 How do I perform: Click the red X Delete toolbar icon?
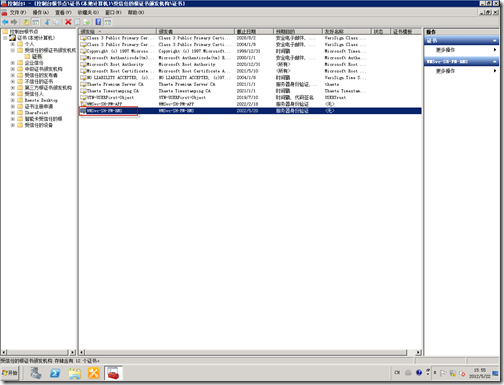[x=68, y=22]
